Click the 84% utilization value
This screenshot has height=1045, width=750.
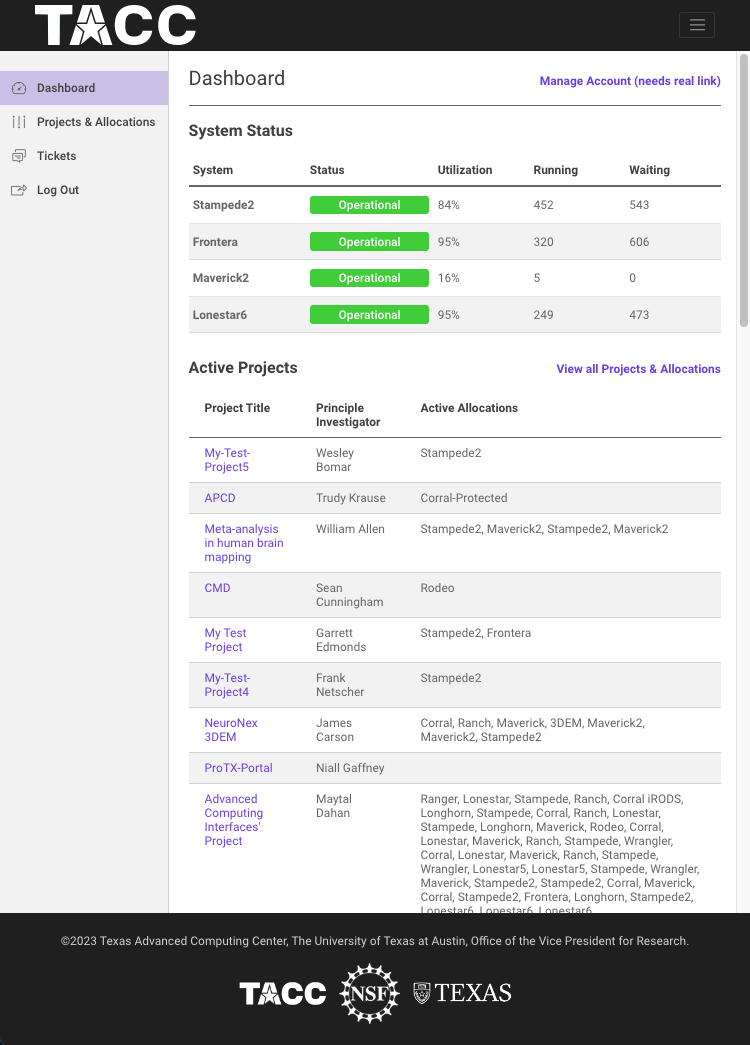(449, 205)
